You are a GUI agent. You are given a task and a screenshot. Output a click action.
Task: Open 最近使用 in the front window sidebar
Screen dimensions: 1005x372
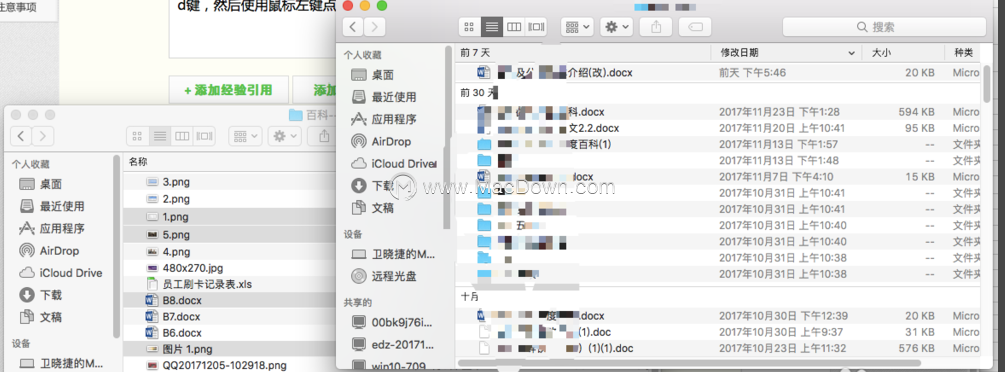coord(394,97)
